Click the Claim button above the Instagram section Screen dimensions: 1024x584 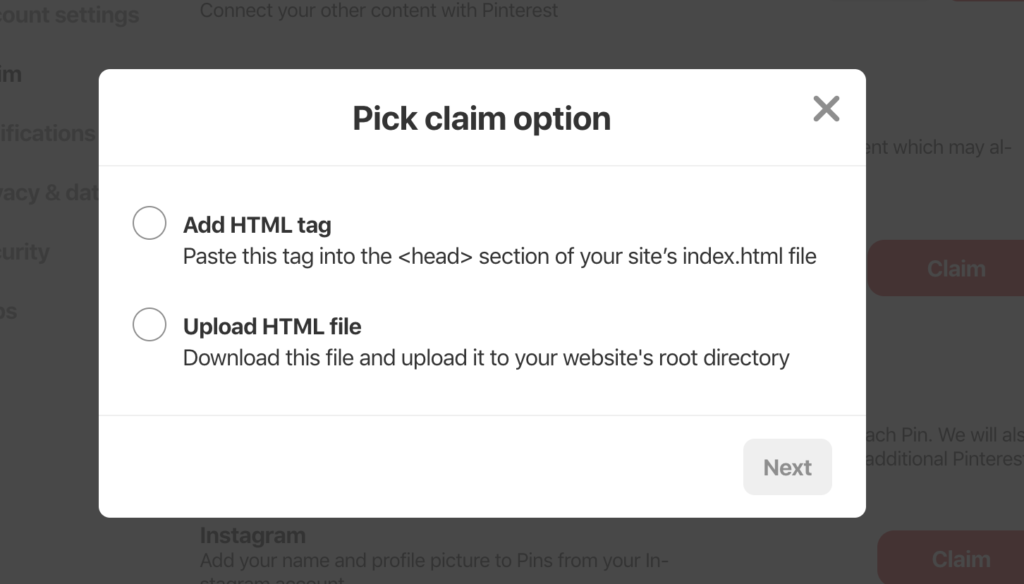[x=955, y=268]
